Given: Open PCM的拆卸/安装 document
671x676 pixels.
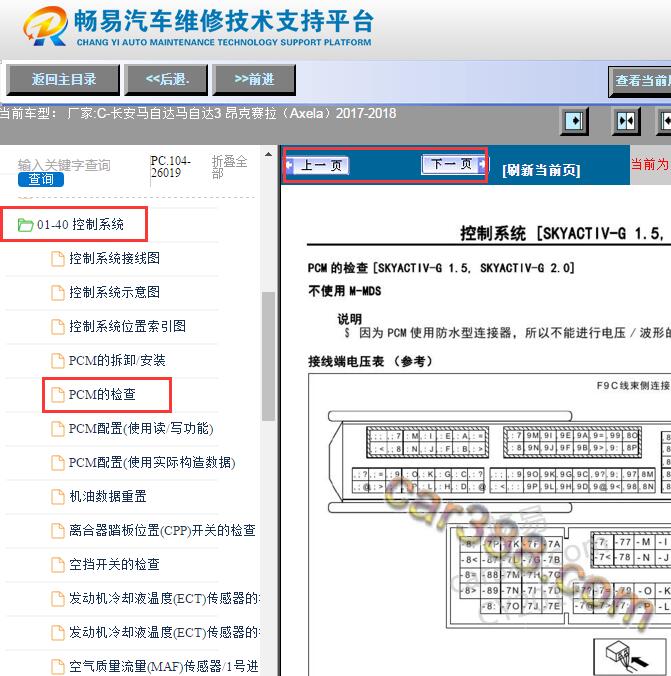Looking at the screenshot, I should (117, 360).
